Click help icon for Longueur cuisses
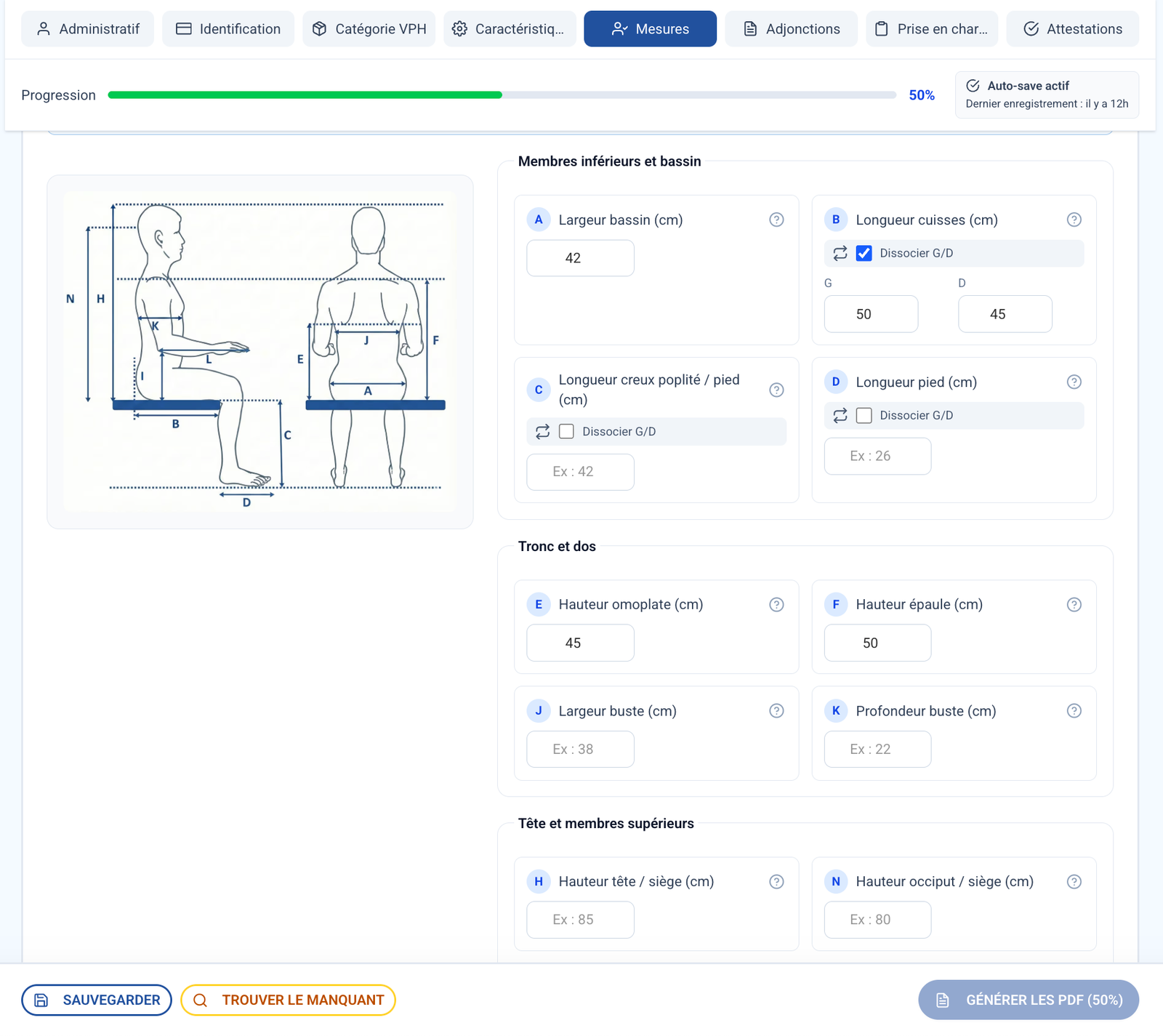This screenshot has height=1036, width=1163. pyautogui.click(x=1074, y=220)
